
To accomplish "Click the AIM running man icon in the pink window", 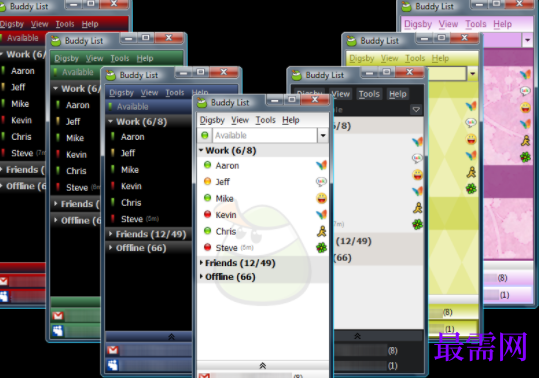I will [525, 141].
